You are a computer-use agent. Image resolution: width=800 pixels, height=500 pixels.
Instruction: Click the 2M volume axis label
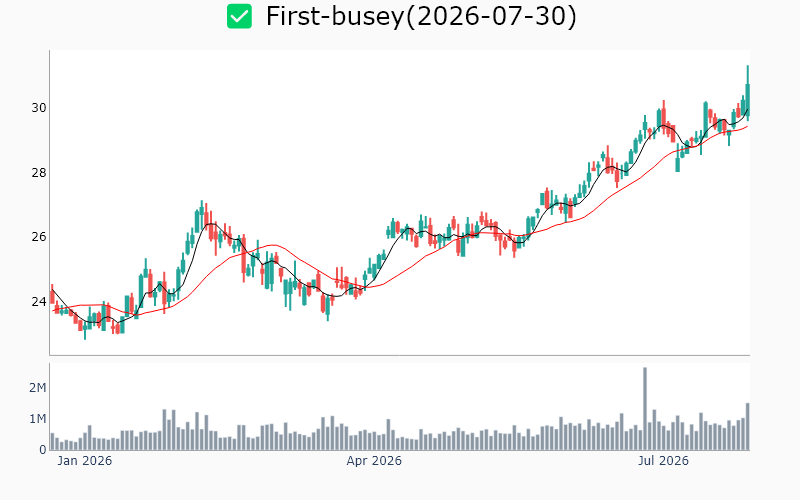38,388
